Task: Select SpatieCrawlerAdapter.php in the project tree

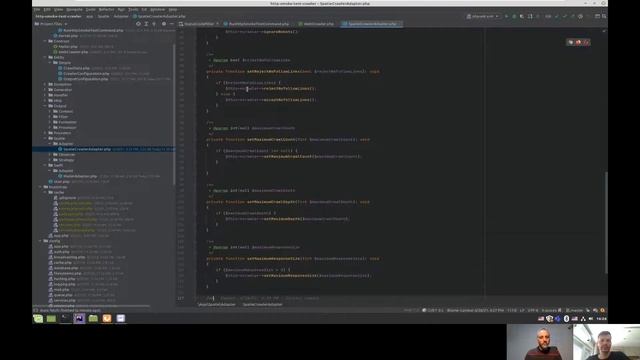Action: (x=104, y=149)
